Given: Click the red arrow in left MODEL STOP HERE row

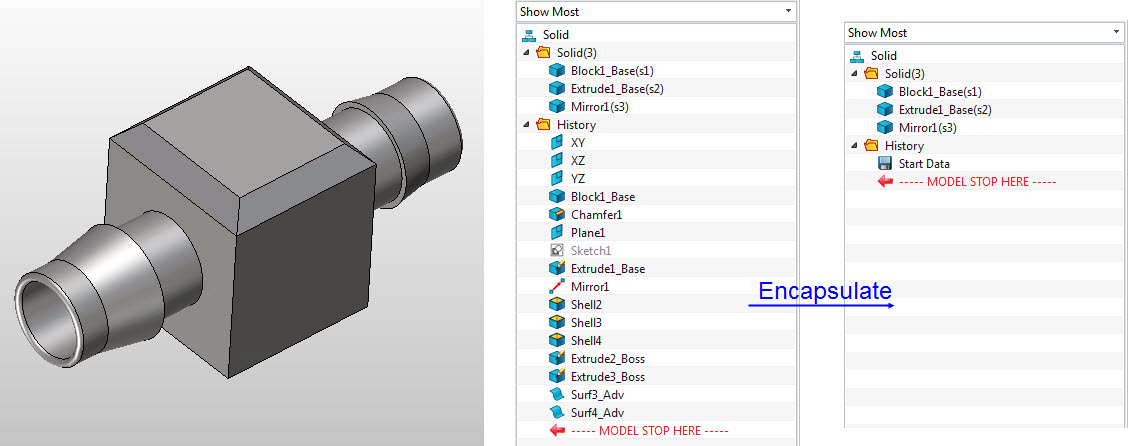Looking at the screenshot, I should tap(557, 431).
